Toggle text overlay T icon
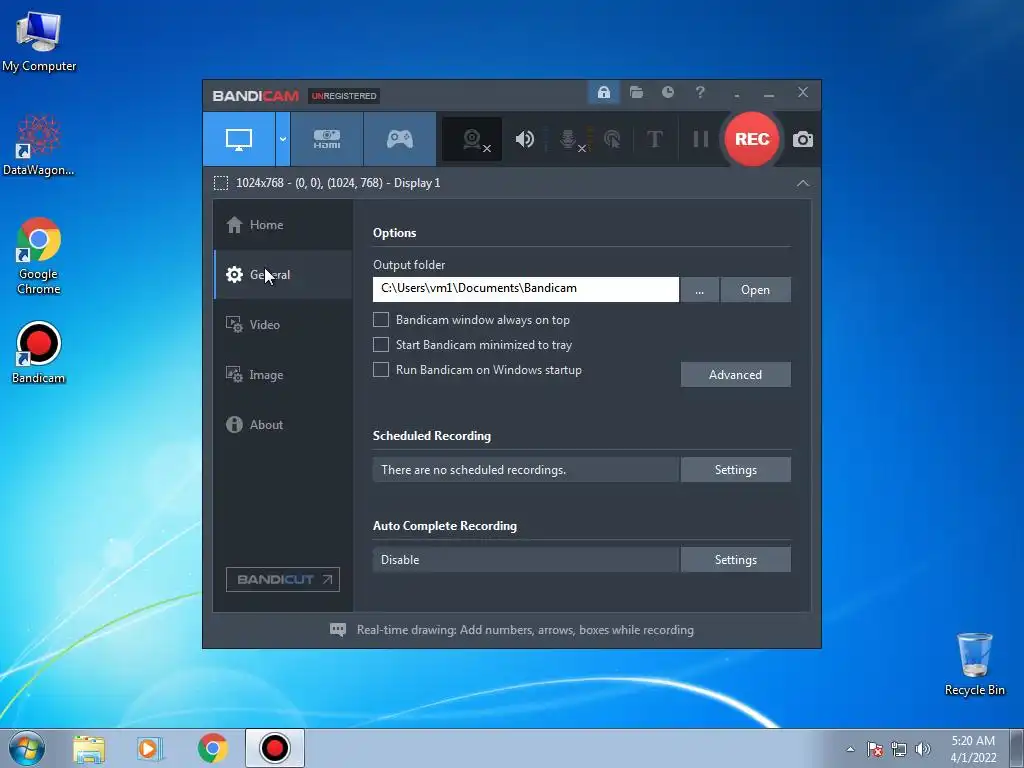The width and height of the screenshot is (1024, 768). [654, 139]
